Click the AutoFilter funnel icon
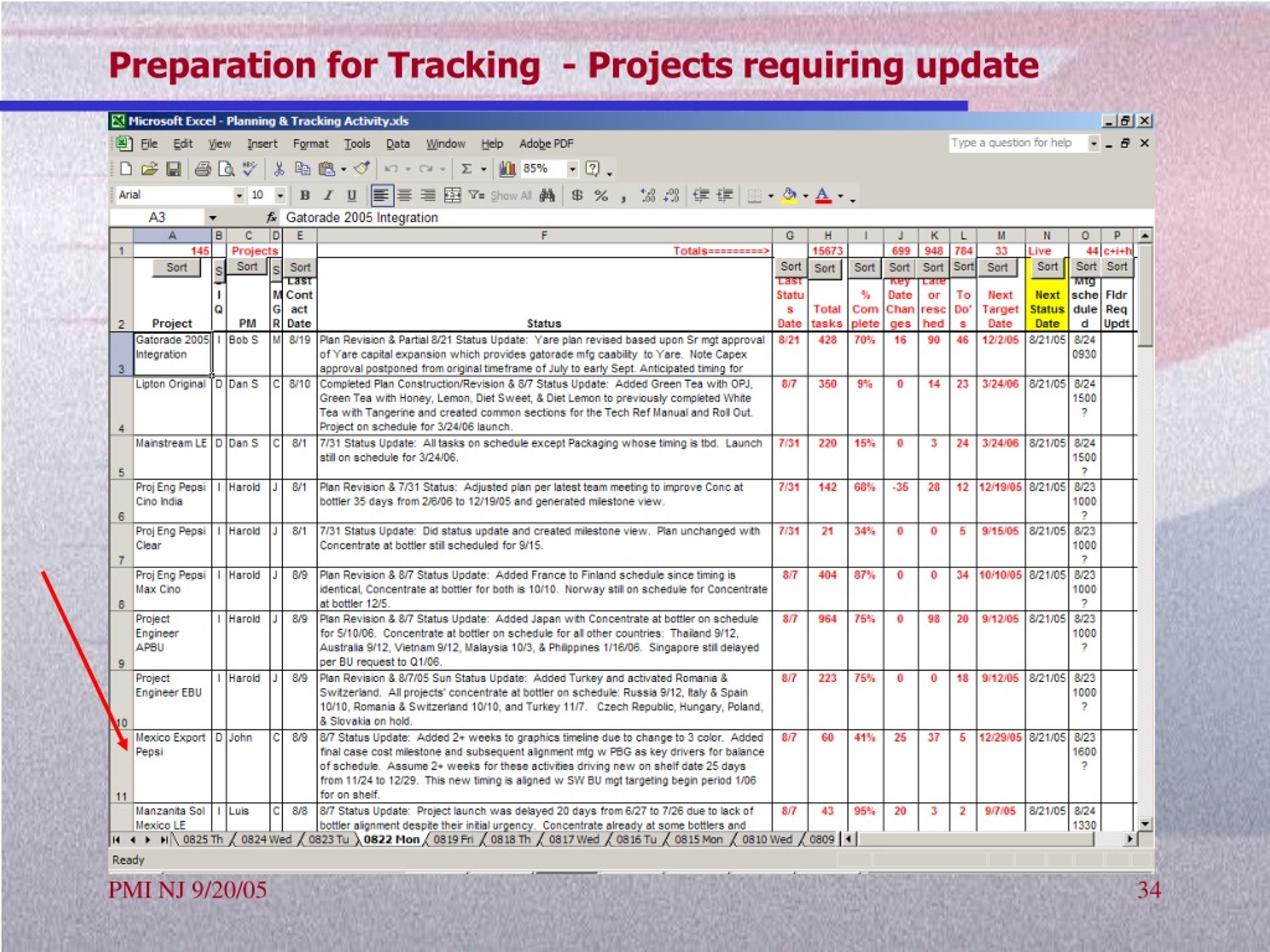 [x=476, y=196]
